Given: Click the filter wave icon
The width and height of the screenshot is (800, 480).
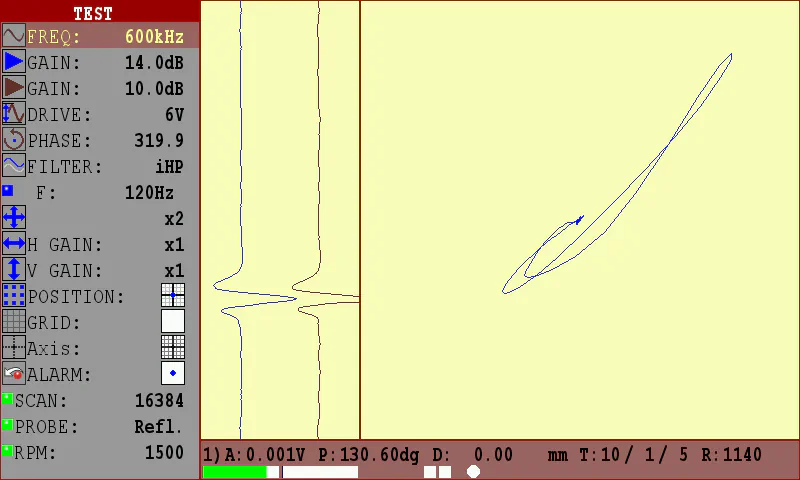Looking at the screenshot, I should (13, 165).
